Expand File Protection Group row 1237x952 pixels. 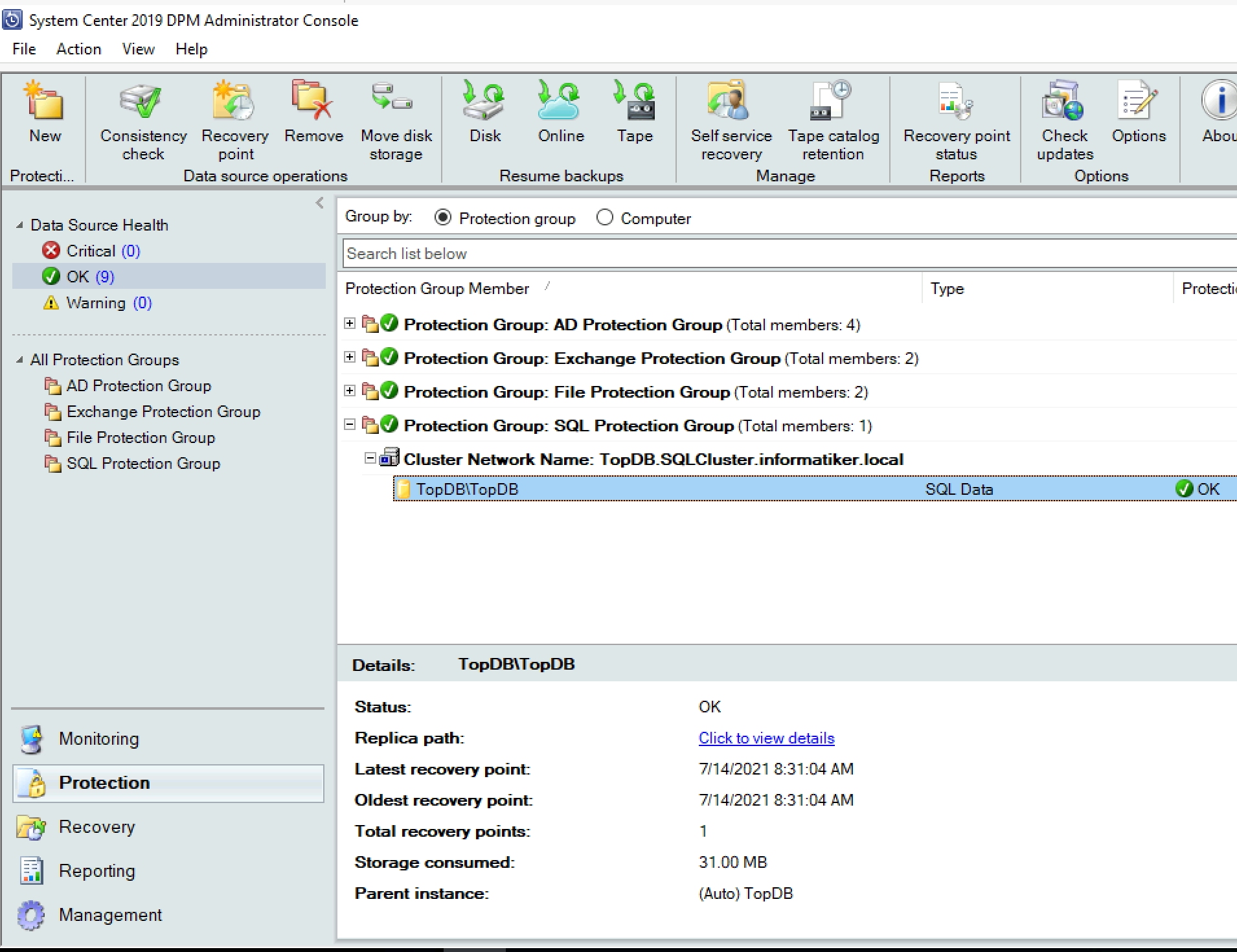point(350,391)
